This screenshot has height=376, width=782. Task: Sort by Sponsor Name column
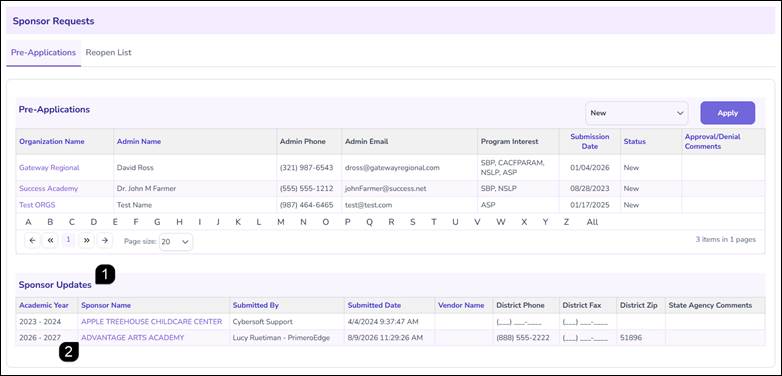click(x=106, y=305)
